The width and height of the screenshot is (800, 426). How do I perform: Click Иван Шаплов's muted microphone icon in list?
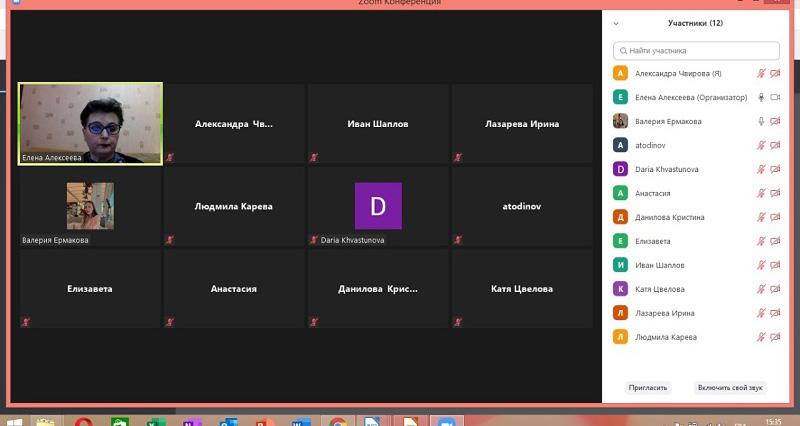761,265
